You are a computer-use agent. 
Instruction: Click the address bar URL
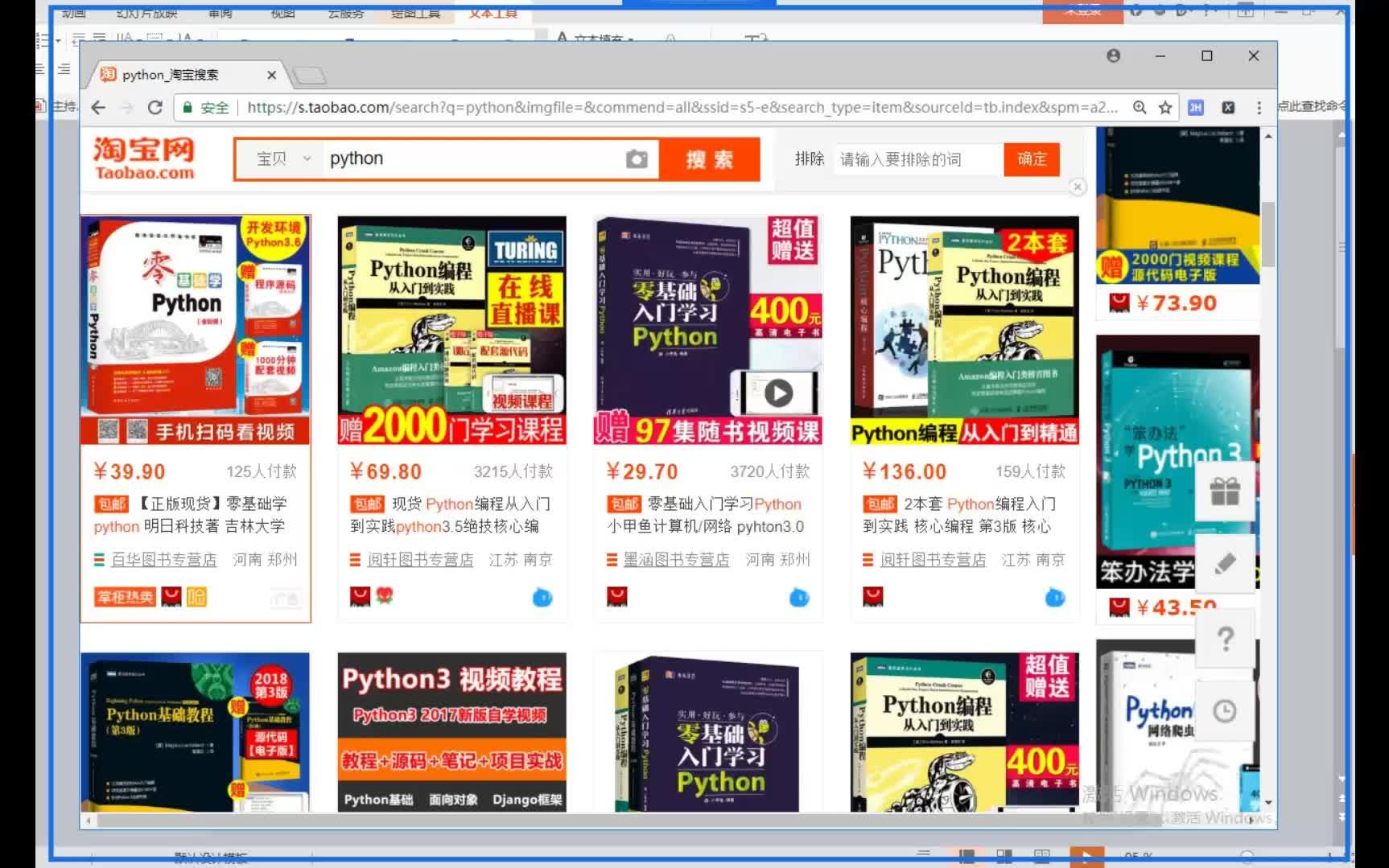[682, 108]
